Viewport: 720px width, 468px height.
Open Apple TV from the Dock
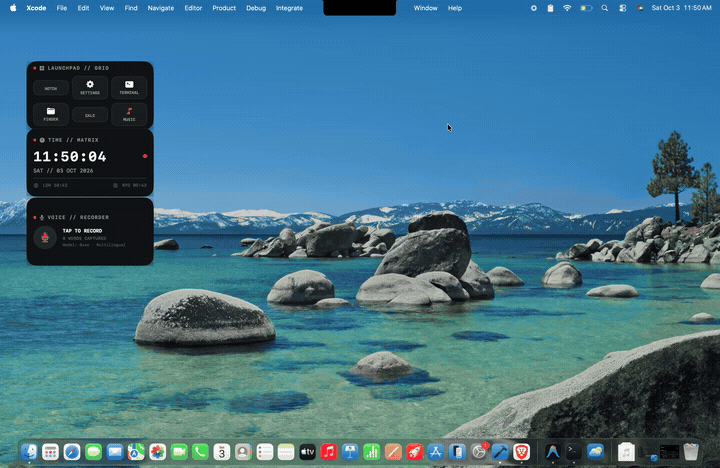click(308, 452)
